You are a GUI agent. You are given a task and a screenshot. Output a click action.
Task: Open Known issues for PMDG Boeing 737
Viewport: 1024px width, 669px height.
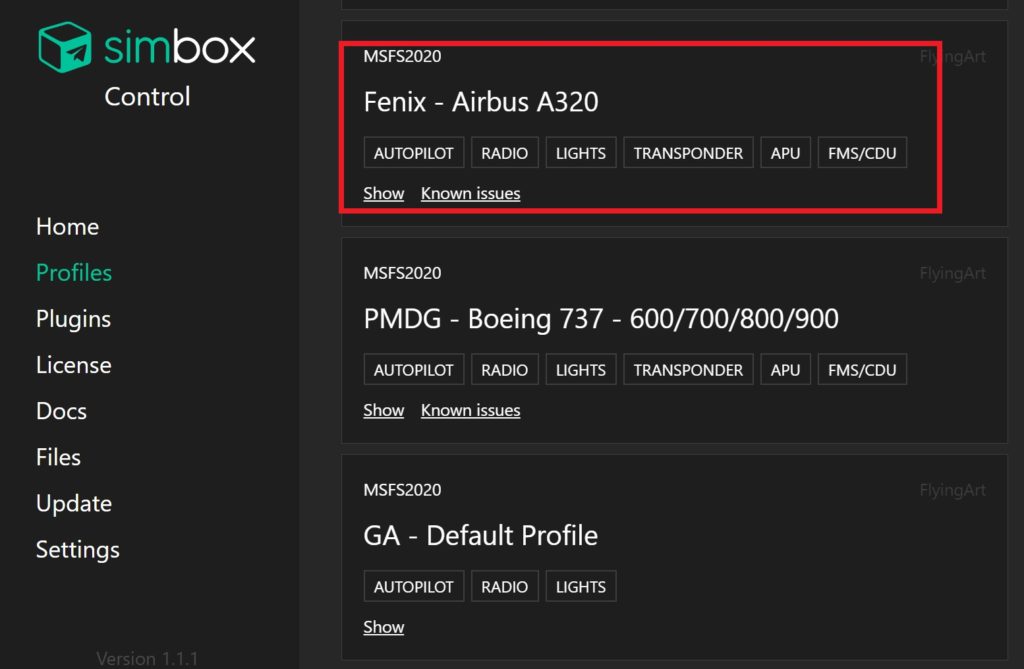[470, 410]
